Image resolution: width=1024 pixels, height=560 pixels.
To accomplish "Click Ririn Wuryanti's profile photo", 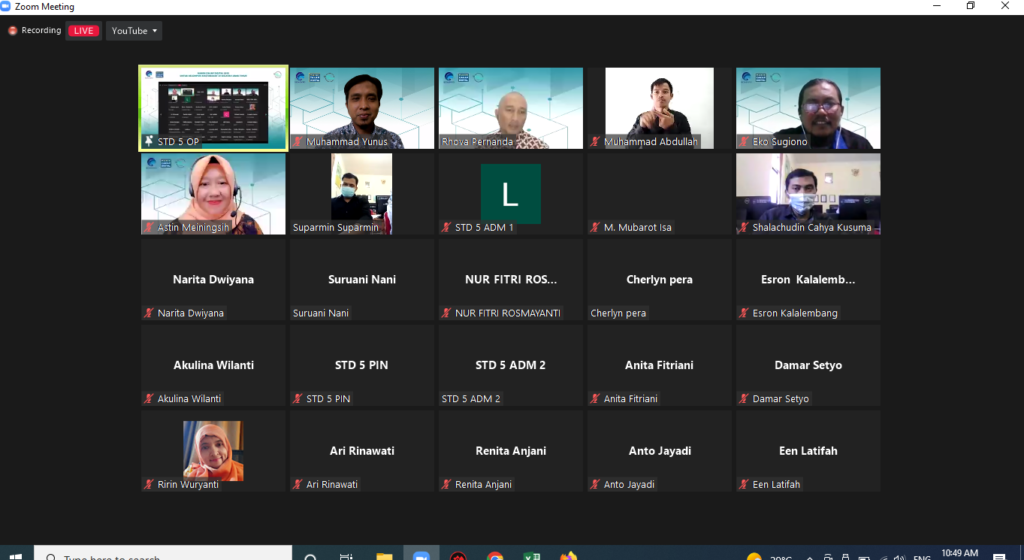I will 213,450.
